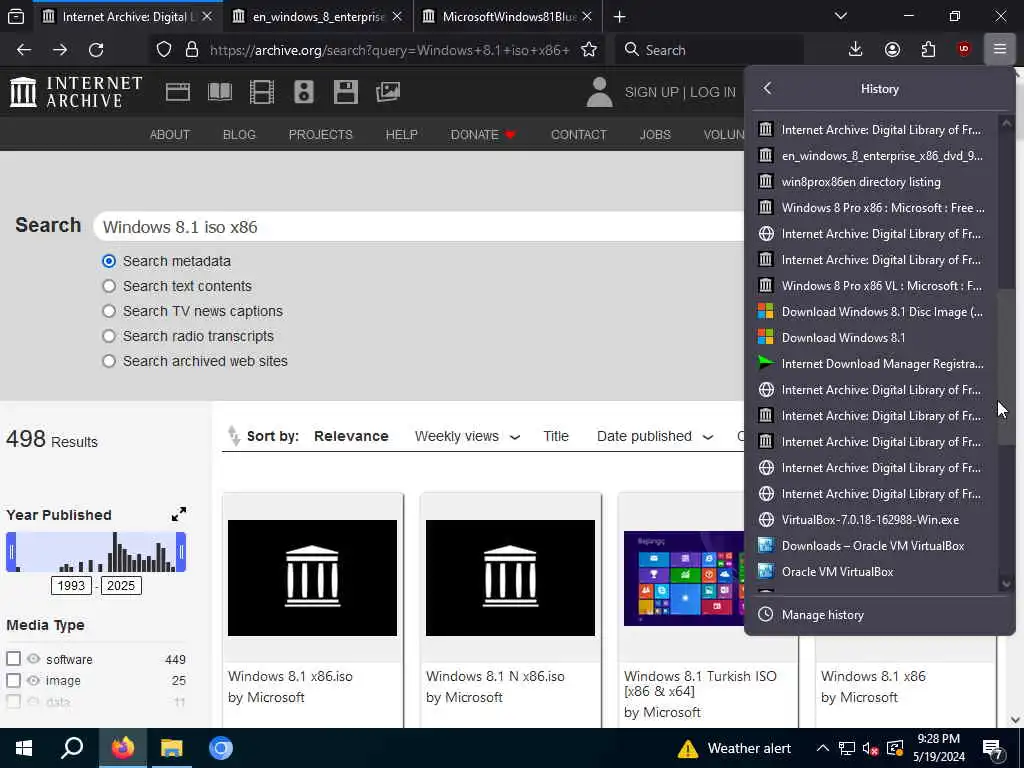This screenshot has width=1024, height=768.
Task: Click SIGN UP link
Action: (651, 92)
